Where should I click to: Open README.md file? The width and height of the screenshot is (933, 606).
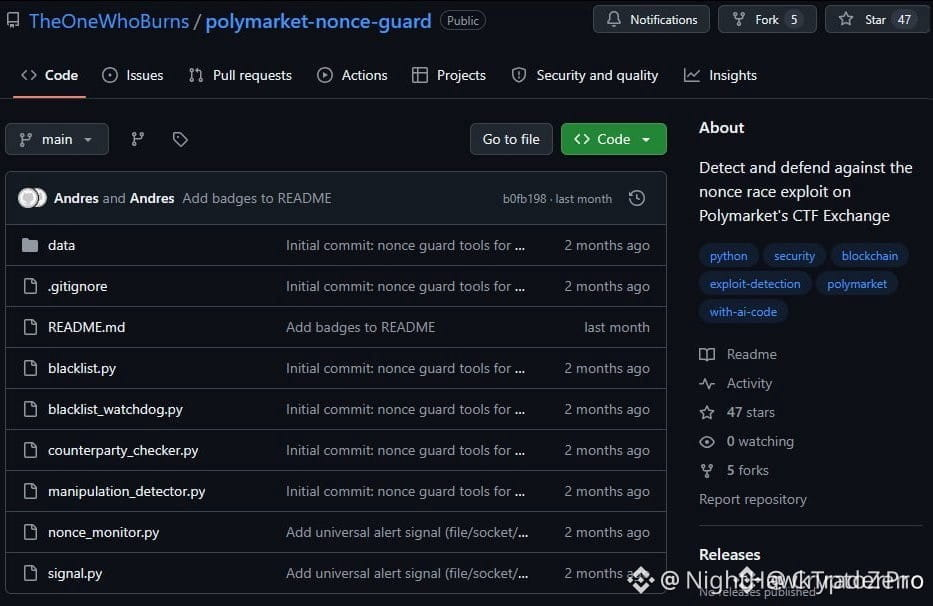pyautogui.click(x=87, y=327)
